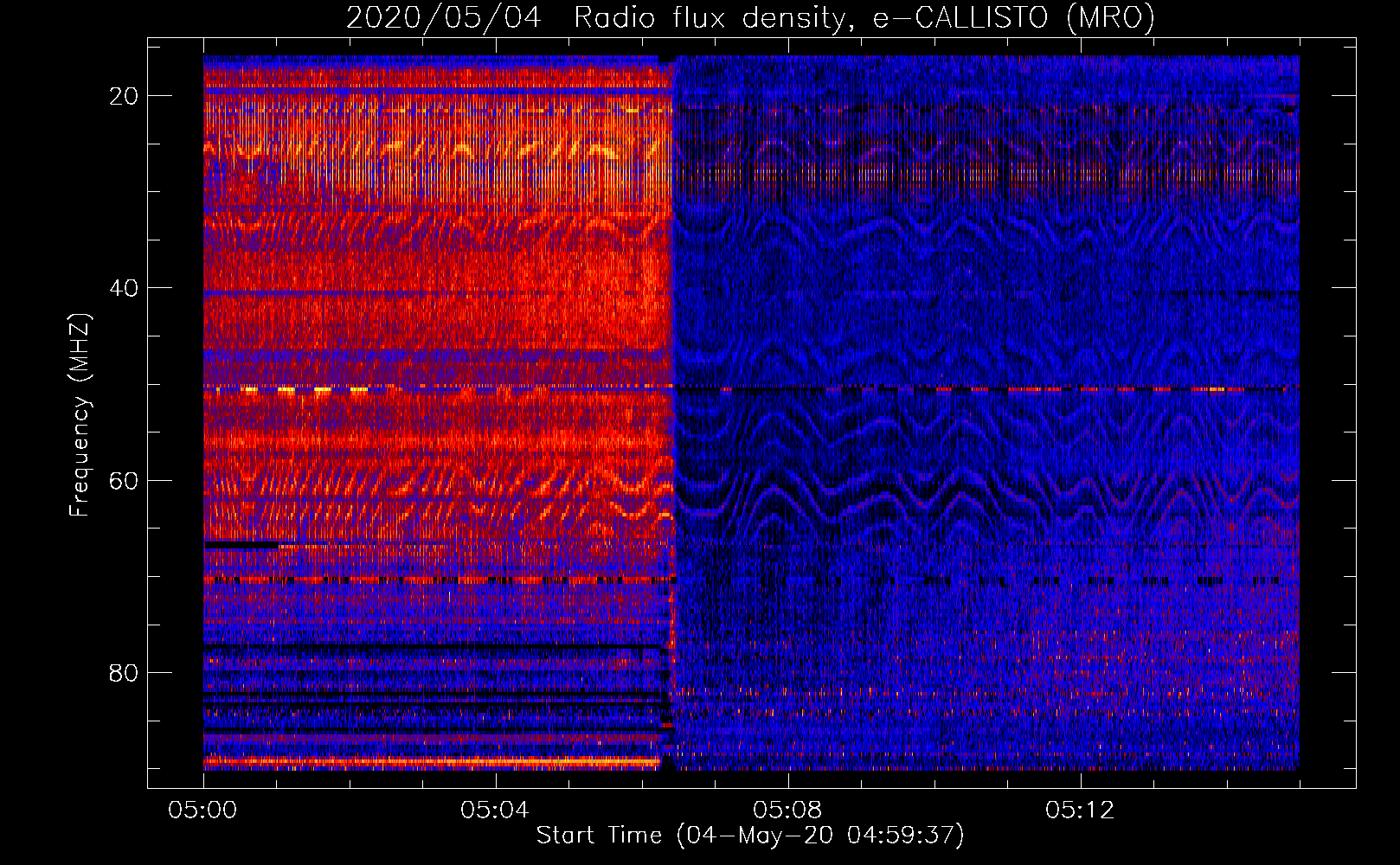Click the 05:04 time tick label
The height and width of the screenshot is (865, 1400).
coord(495,811)
